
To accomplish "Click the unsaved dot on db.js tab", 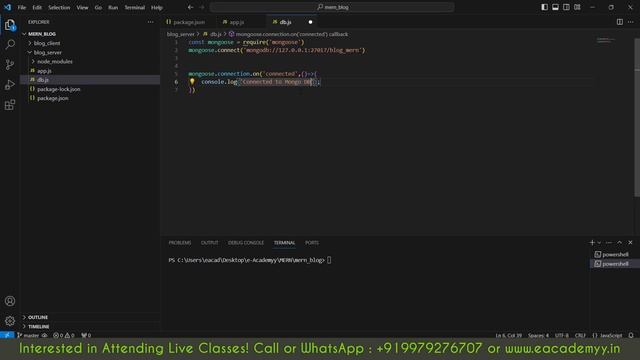I will click(310, 22).
